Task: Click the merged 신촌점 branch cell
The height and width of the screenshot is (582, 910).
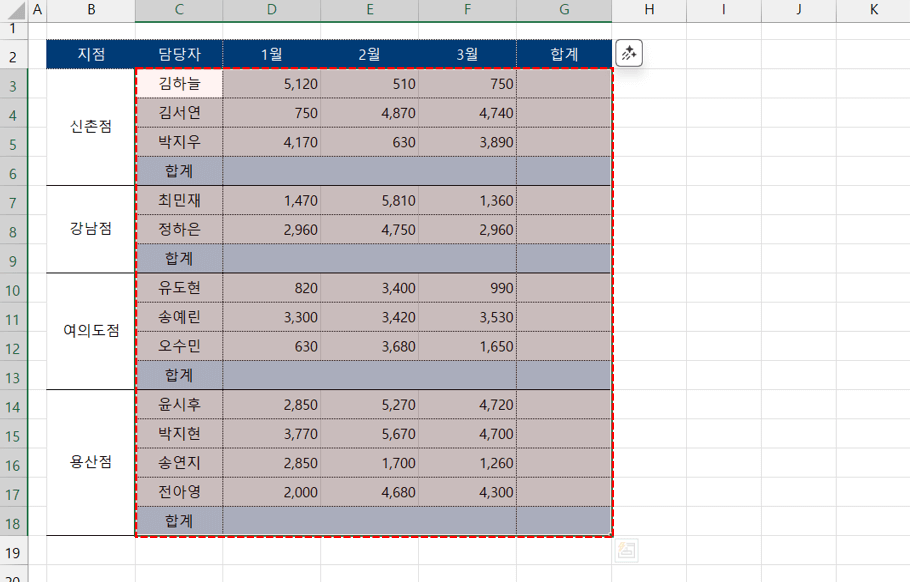Action: 91,127
